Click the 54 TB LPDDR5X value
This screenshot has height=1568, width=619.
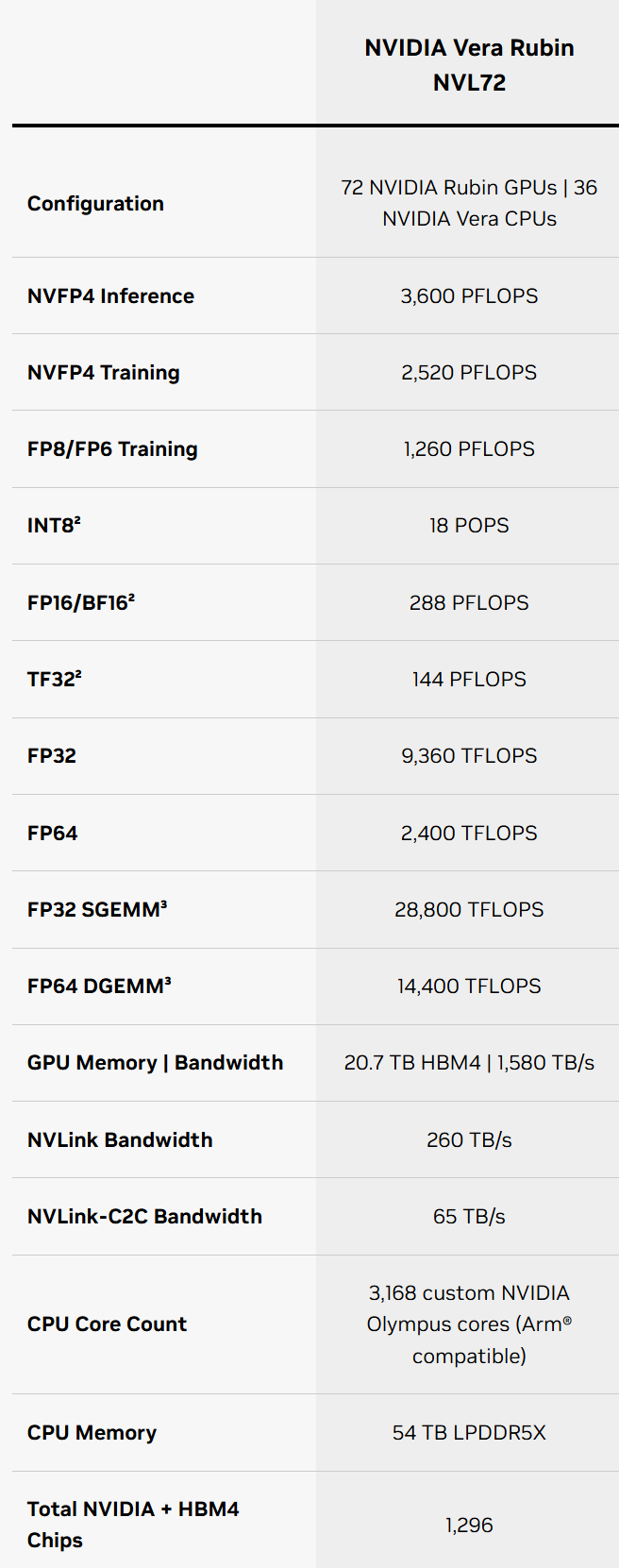pyautogui.click(x=469, y=1432)
